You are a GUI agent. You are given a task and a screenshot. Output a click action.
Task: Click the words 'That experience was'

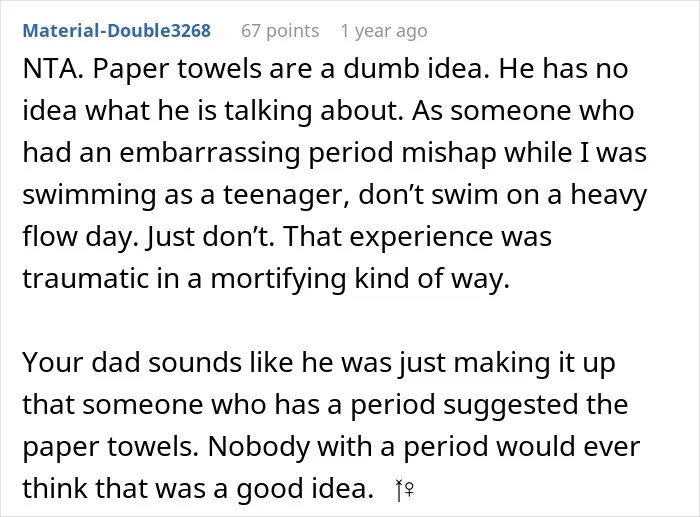(x=417, y=237)
